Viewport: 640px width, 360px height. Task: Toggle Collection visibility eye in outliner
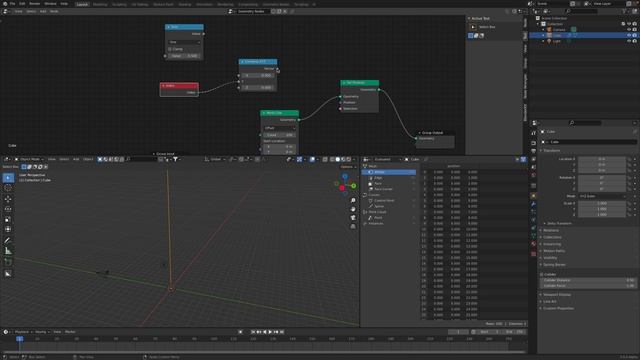pos(629,24)
